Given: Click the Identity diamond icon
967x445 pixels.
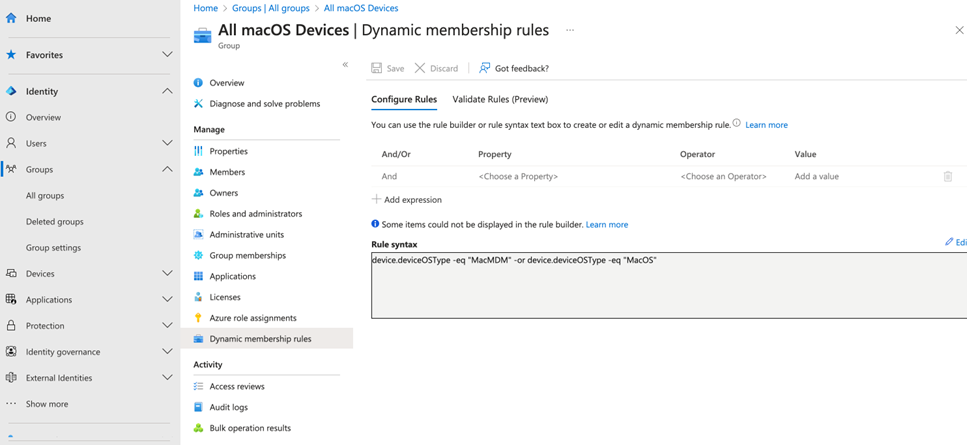Looking at the screenshot, I should pos(11,91).
